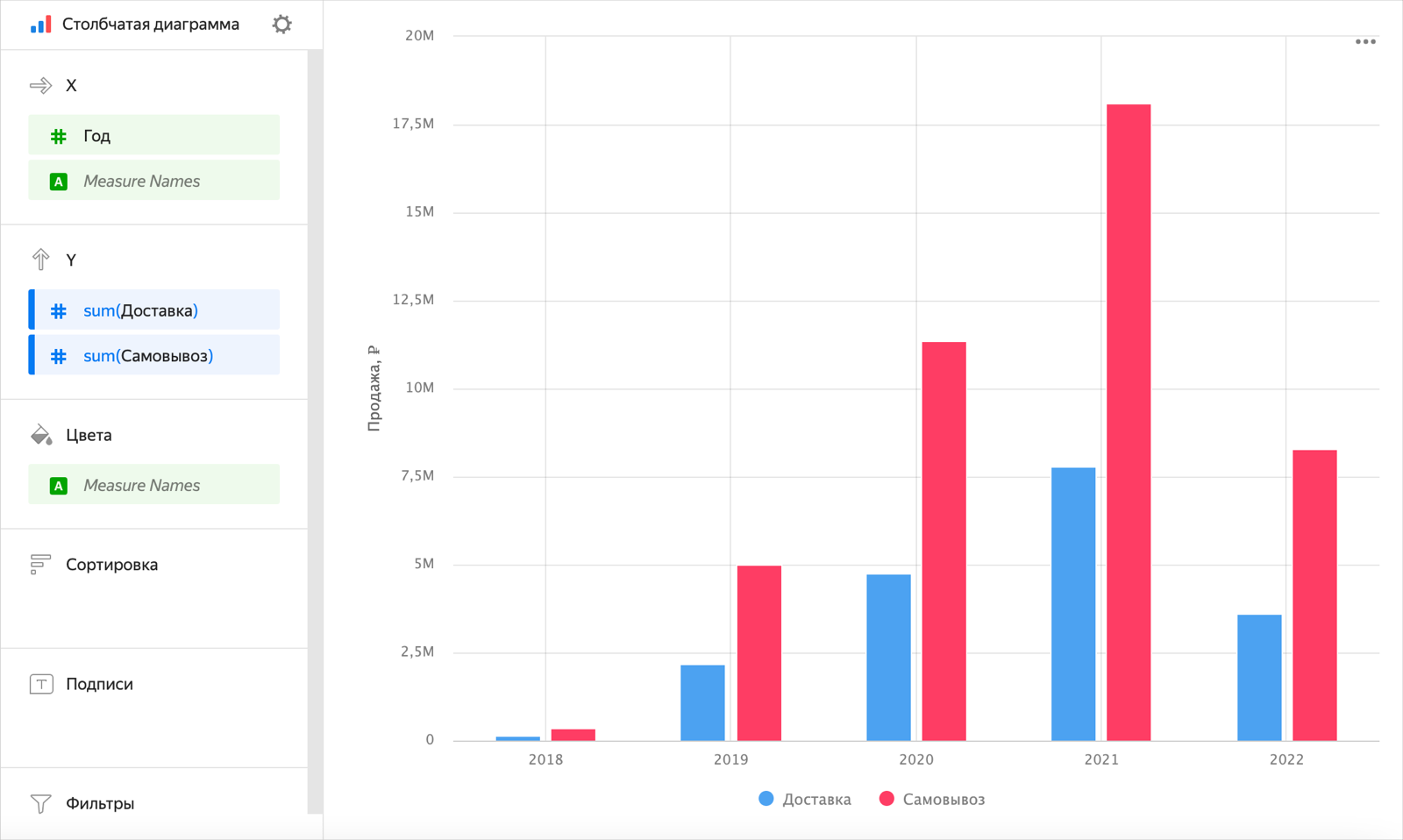
Task: Open the chart options via the three-dot menu
Action: click(x=1365, y=40)
